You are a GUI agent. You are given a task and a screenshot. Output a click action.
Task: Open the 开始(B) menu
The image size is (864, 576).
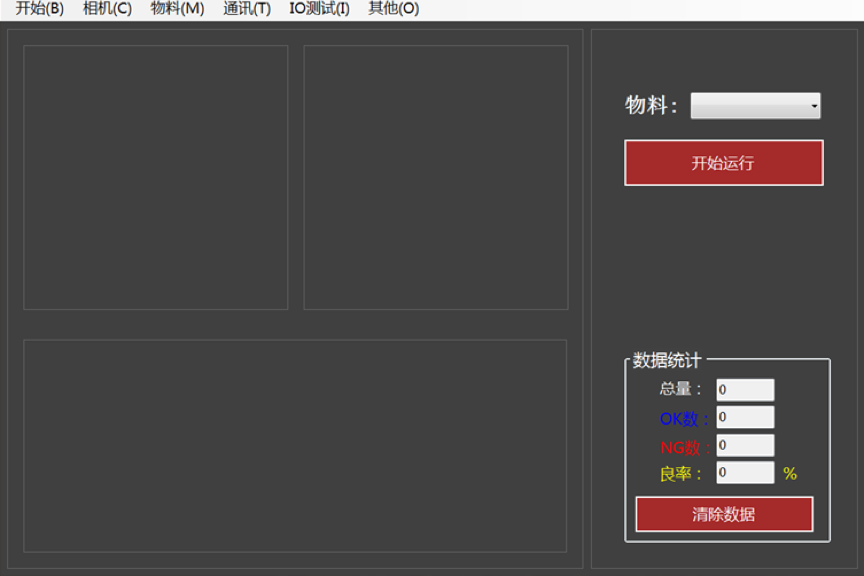(x=40, y=9)
